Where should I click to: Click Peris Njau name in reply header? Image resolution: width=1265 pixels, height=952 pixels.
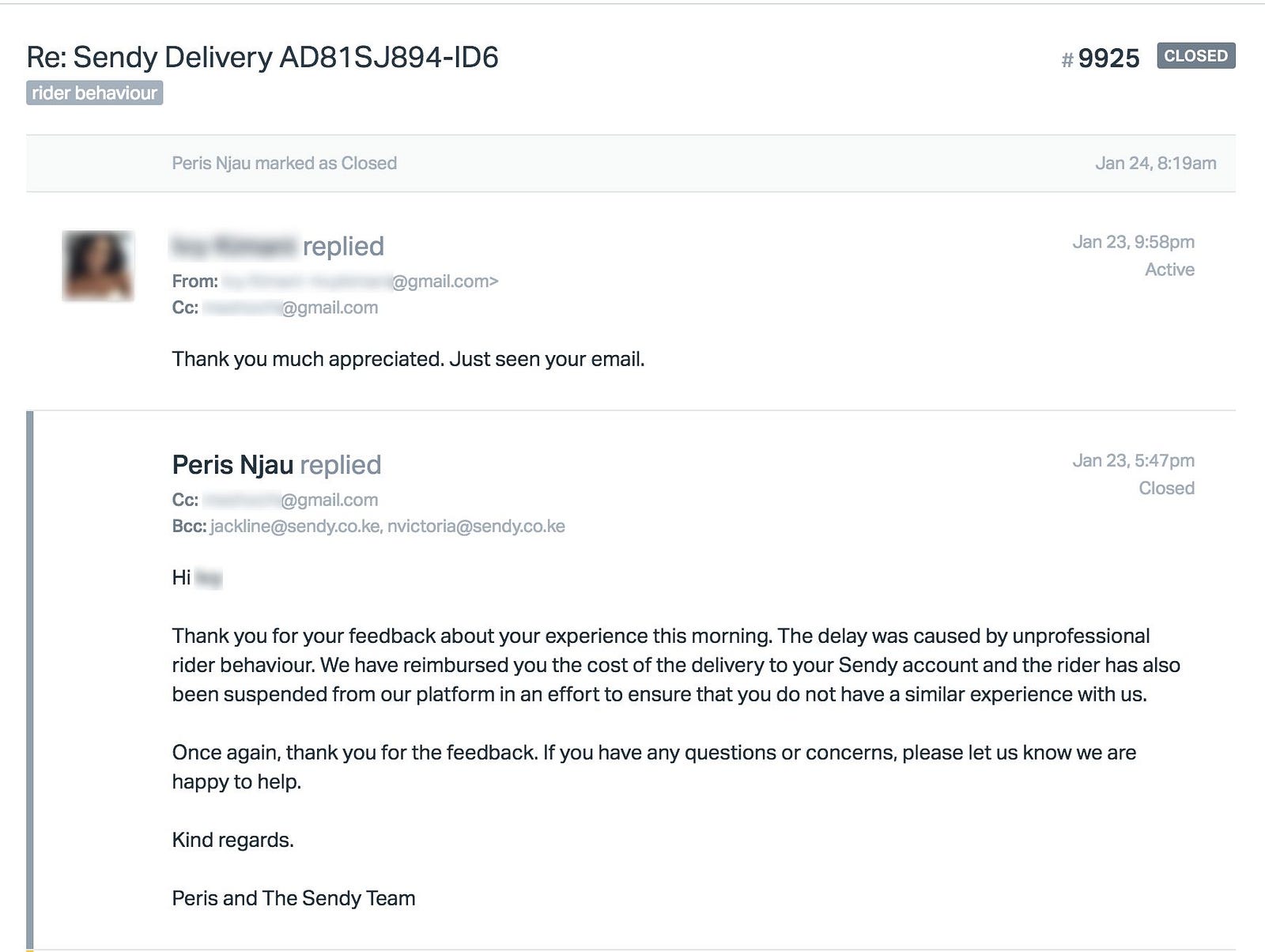(232, 465)
